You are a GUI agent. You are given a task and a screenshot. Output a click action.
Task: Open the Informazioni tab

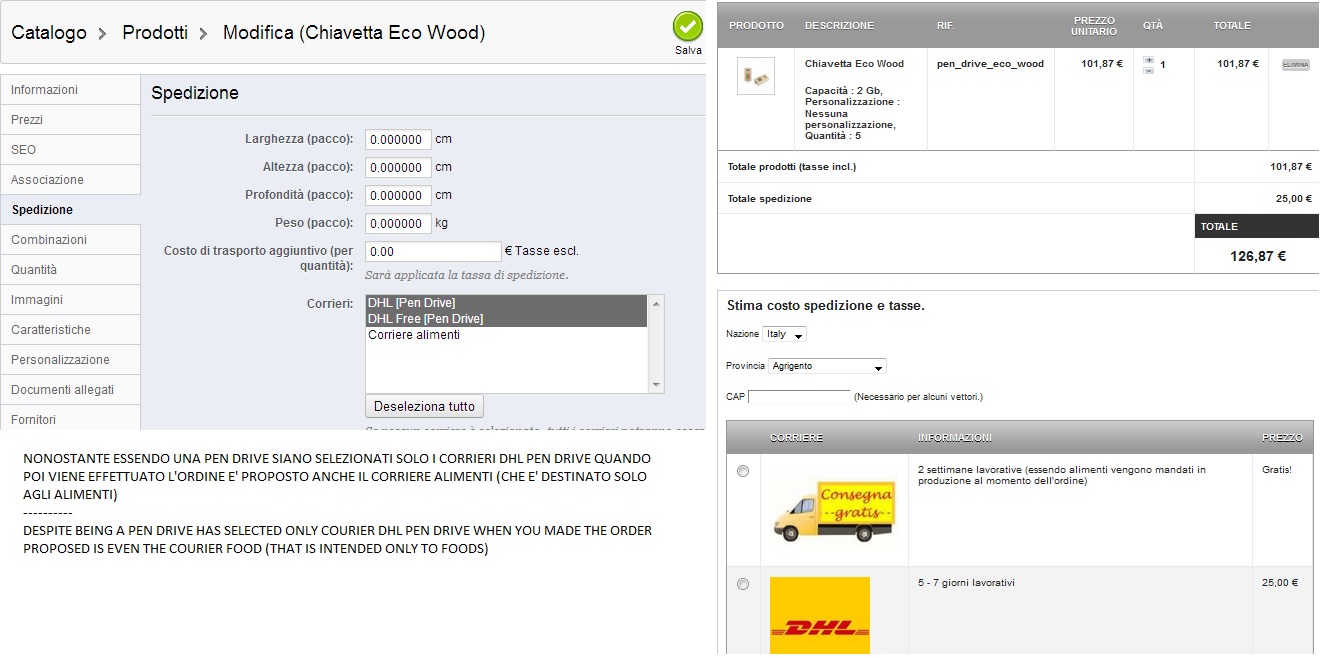click(x=71, y=90)
